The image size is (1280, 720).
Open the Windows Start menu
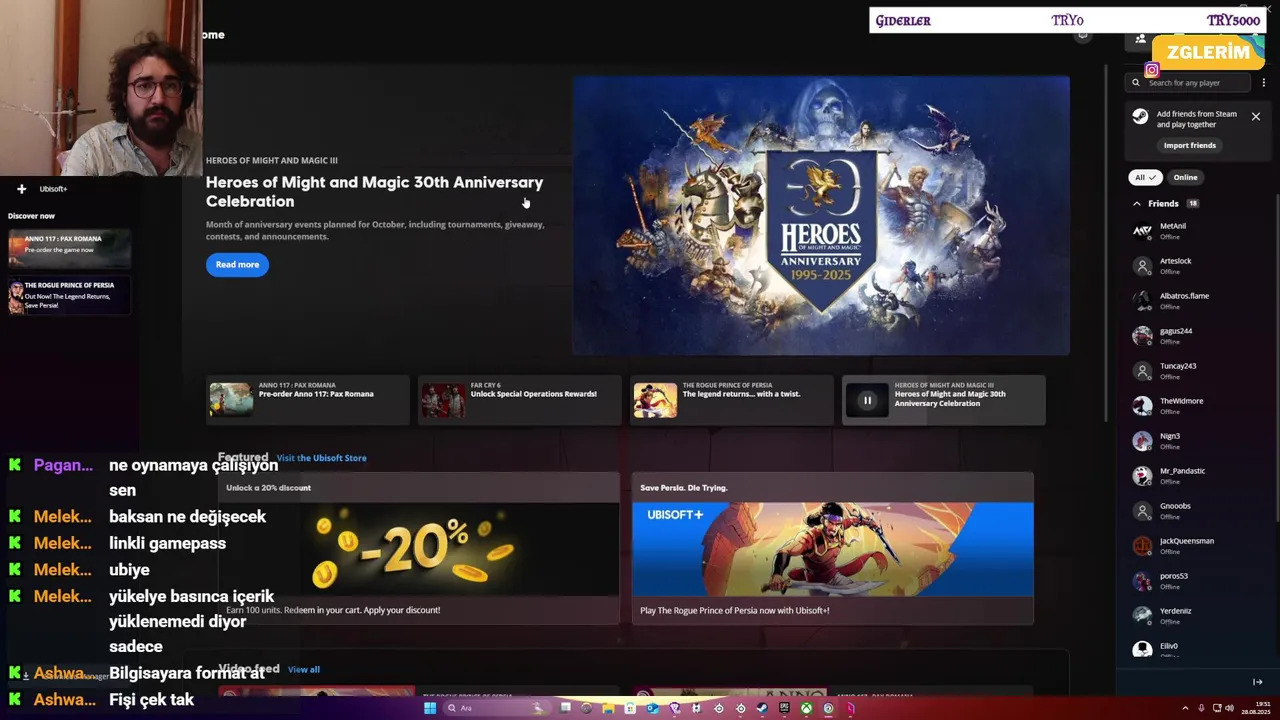tap(430, 708)
